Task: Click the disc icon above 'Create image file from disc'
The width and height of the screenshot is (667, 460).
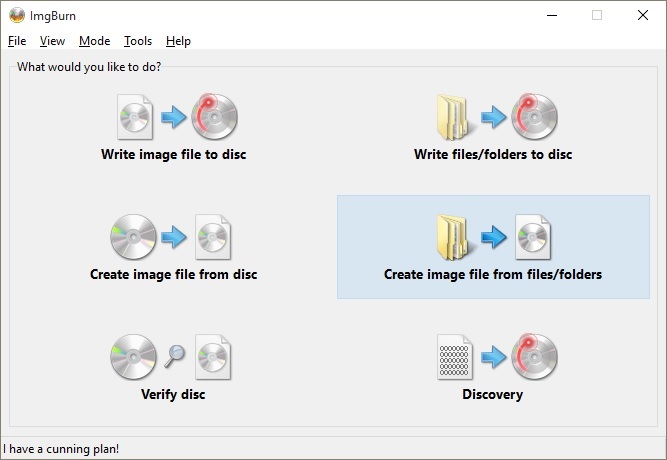Action: point(133,237)
